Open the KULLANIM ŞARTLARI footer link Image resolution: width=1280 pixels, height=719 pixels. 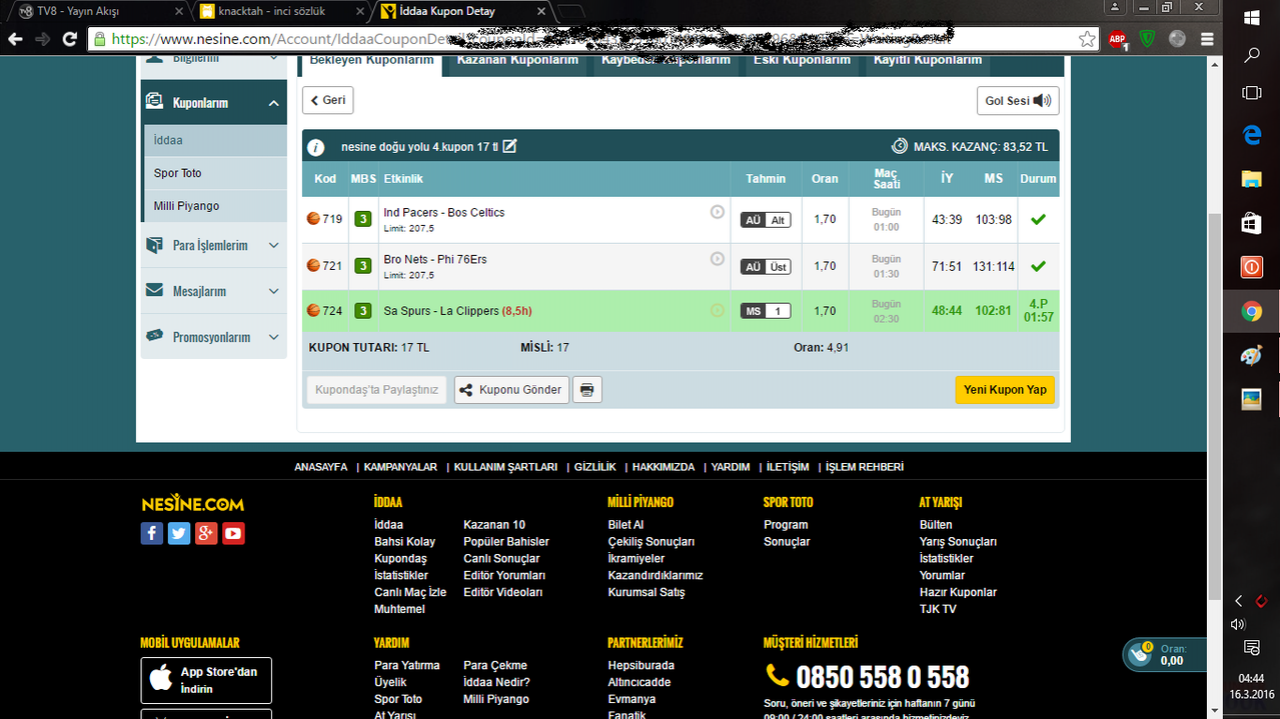[x=506, y=467]
